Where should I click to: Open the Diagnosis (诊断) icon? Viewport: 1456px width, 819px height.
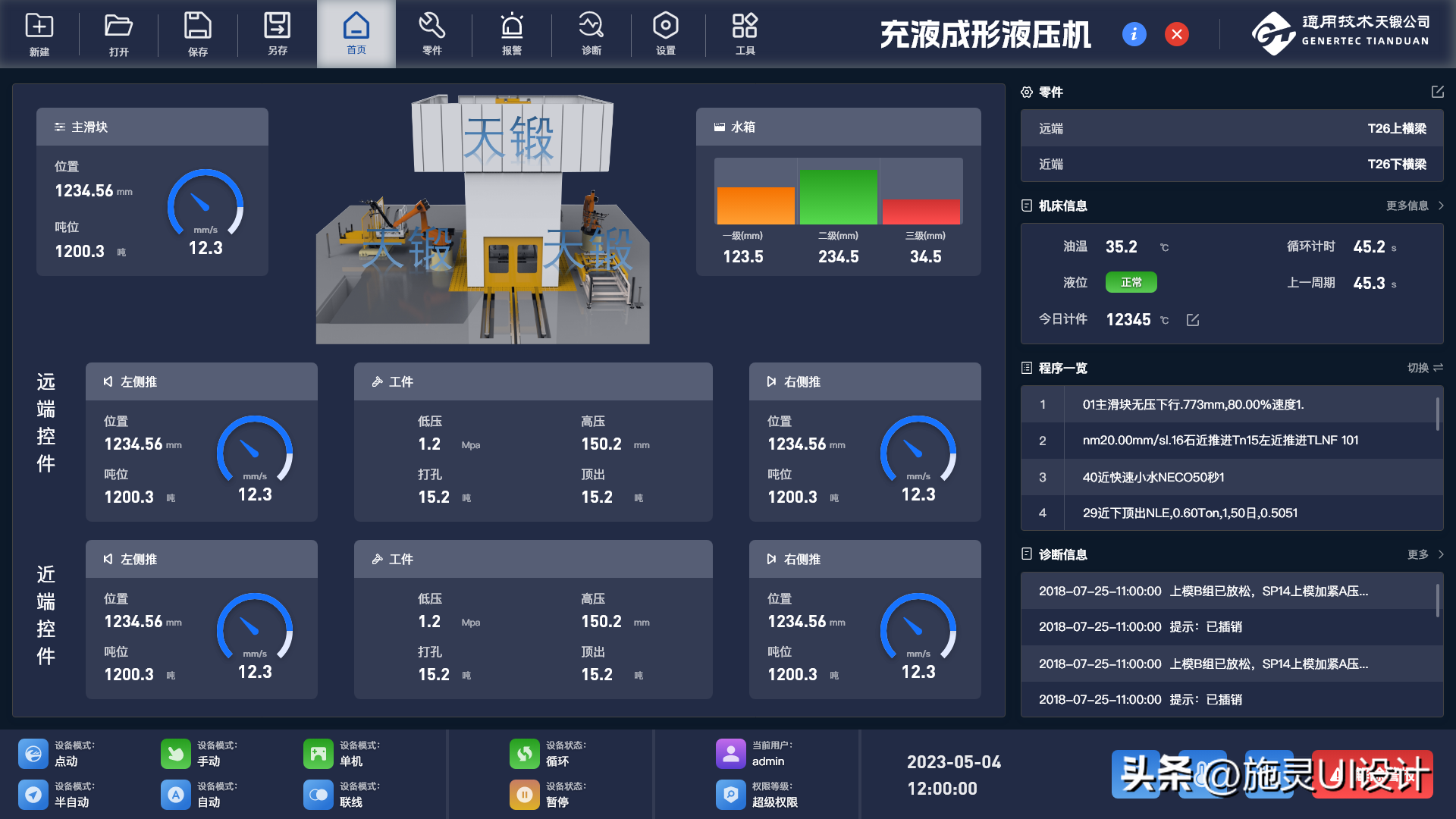click(591, 27)
